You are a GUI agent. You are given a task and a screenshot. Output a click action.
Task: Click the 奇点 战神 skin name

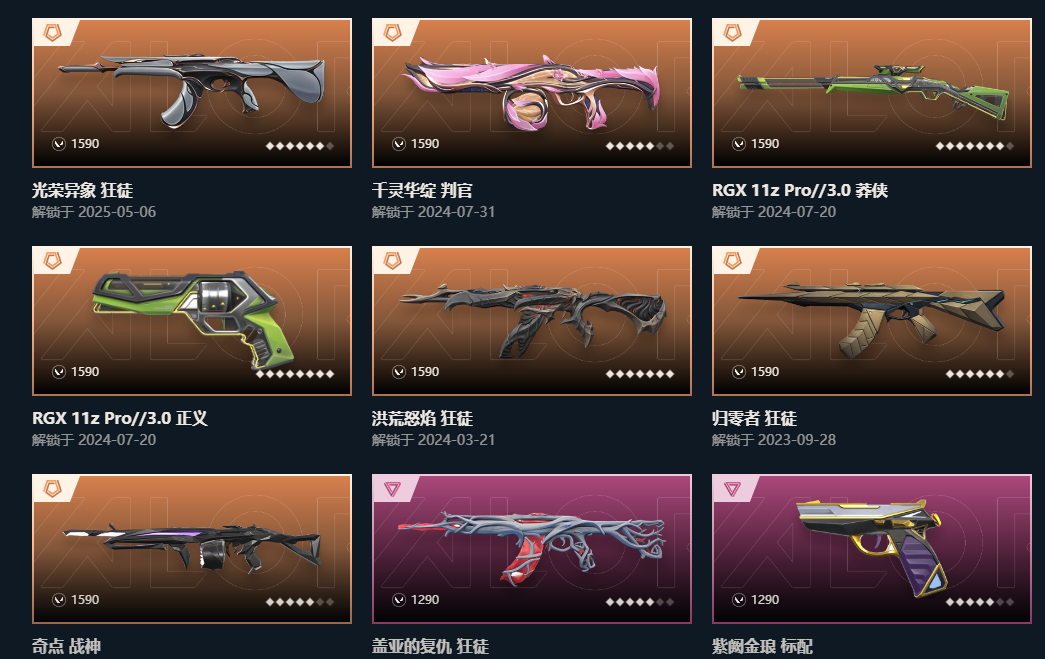pyautogui.click(x=66, y=646)
